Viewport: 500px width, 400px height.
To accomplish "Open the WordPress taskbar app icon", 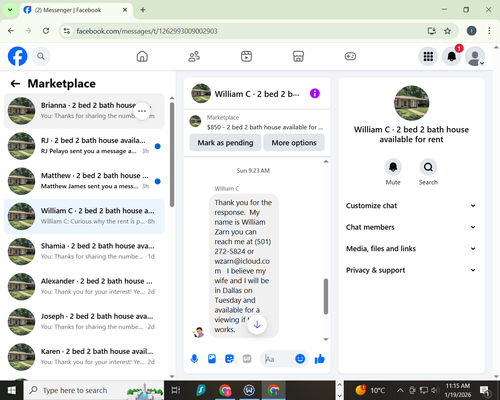I will [249, 390].
